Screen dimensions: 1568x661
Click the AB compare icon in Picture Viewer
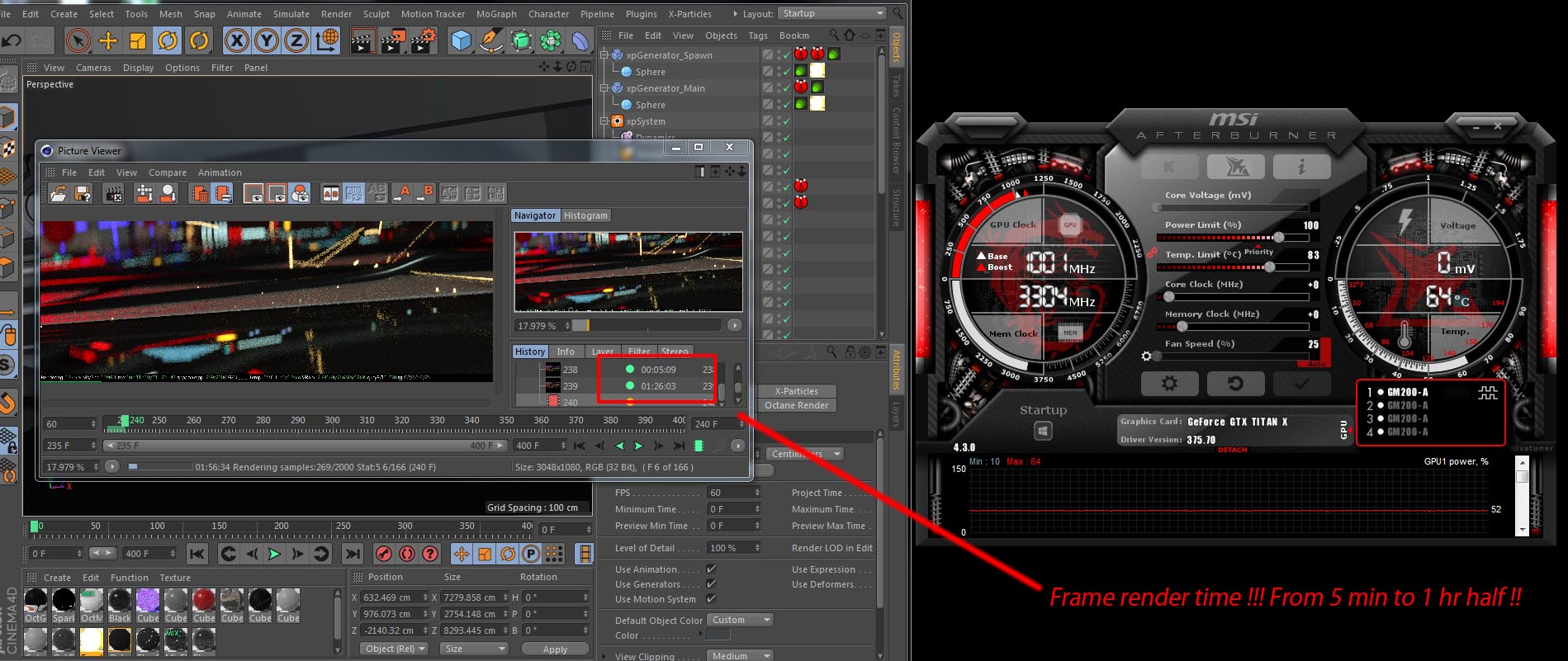pos(331,193)
